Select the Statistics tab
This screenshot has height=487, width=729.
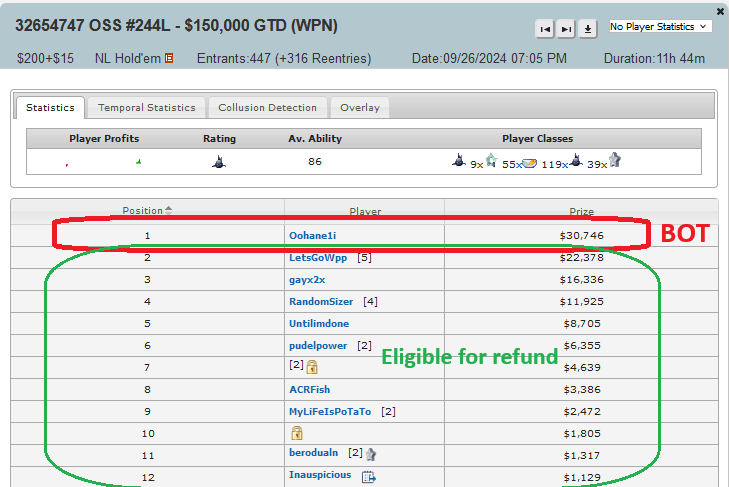50,107
